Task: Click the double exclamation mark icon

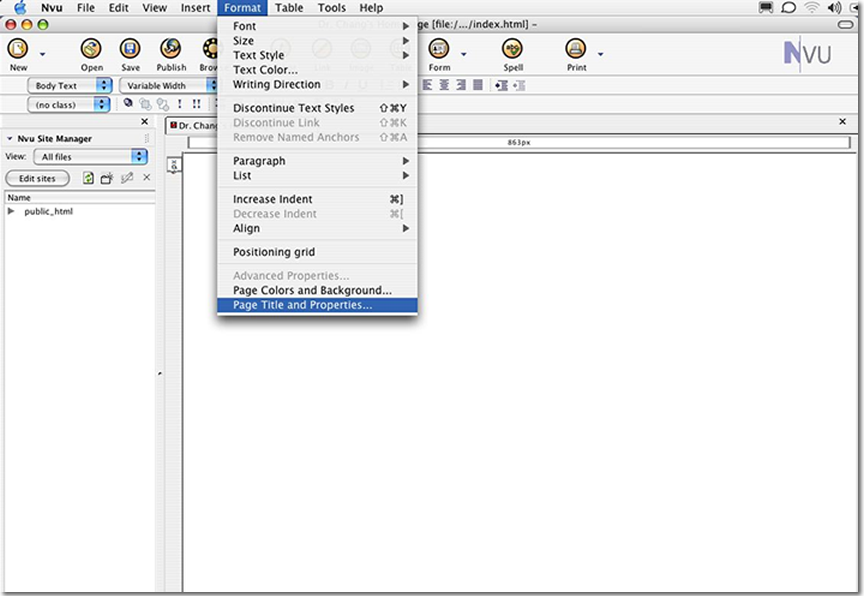Action: [197, 104]
